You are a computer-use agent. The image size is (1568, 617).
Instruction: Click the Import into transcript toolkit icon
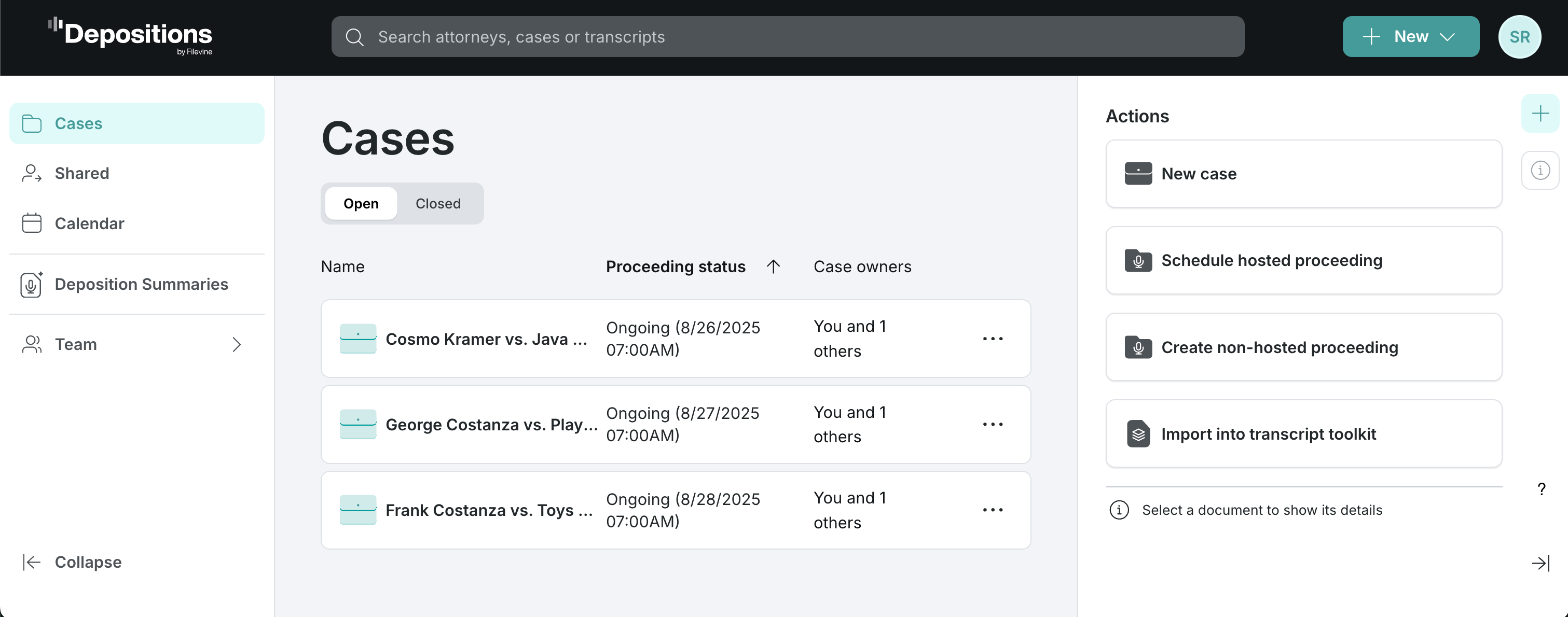(x=1138, y=434)
